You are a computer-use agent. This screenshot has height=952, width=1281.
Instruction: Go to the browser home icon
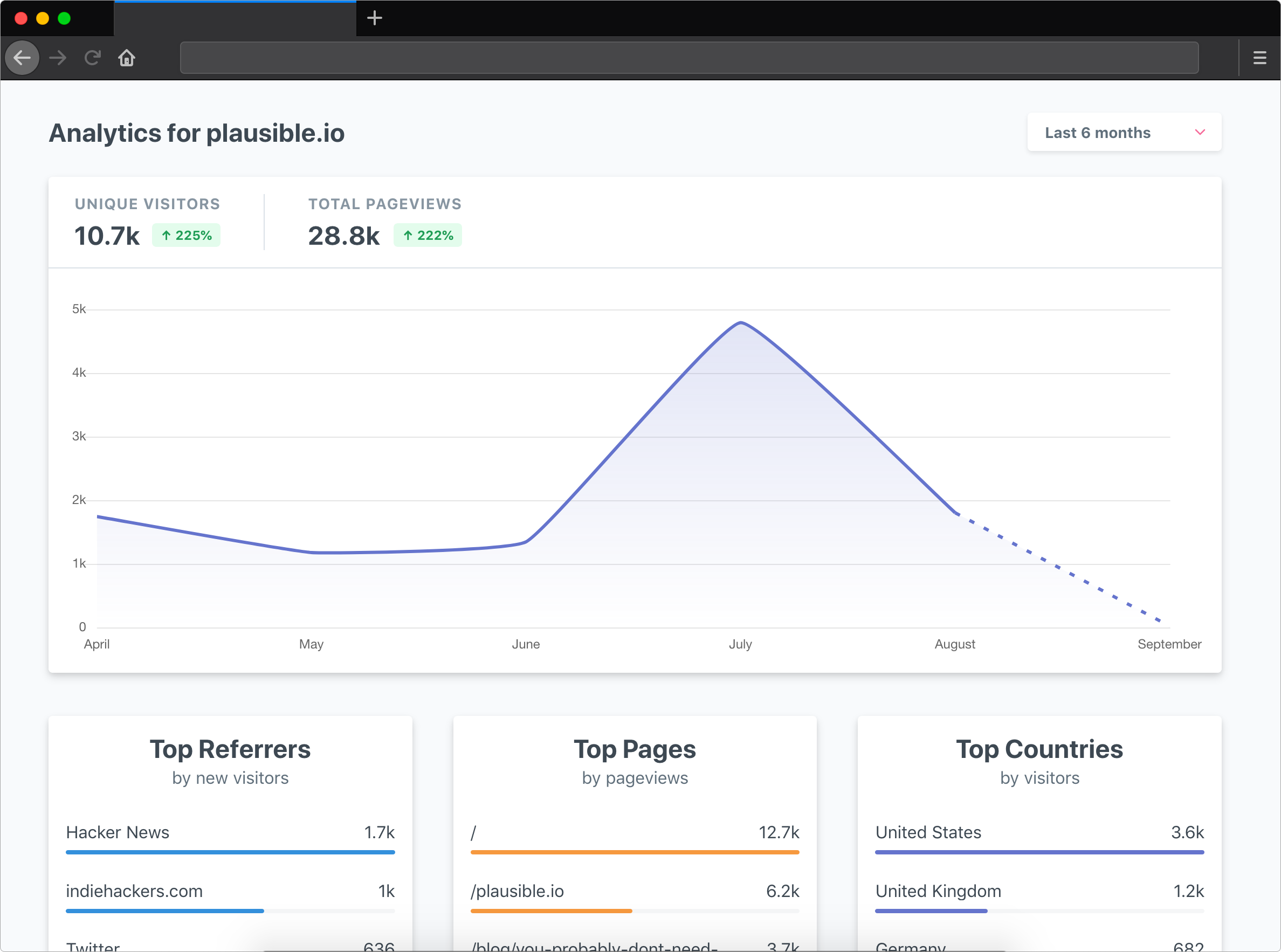pos(127,58)
